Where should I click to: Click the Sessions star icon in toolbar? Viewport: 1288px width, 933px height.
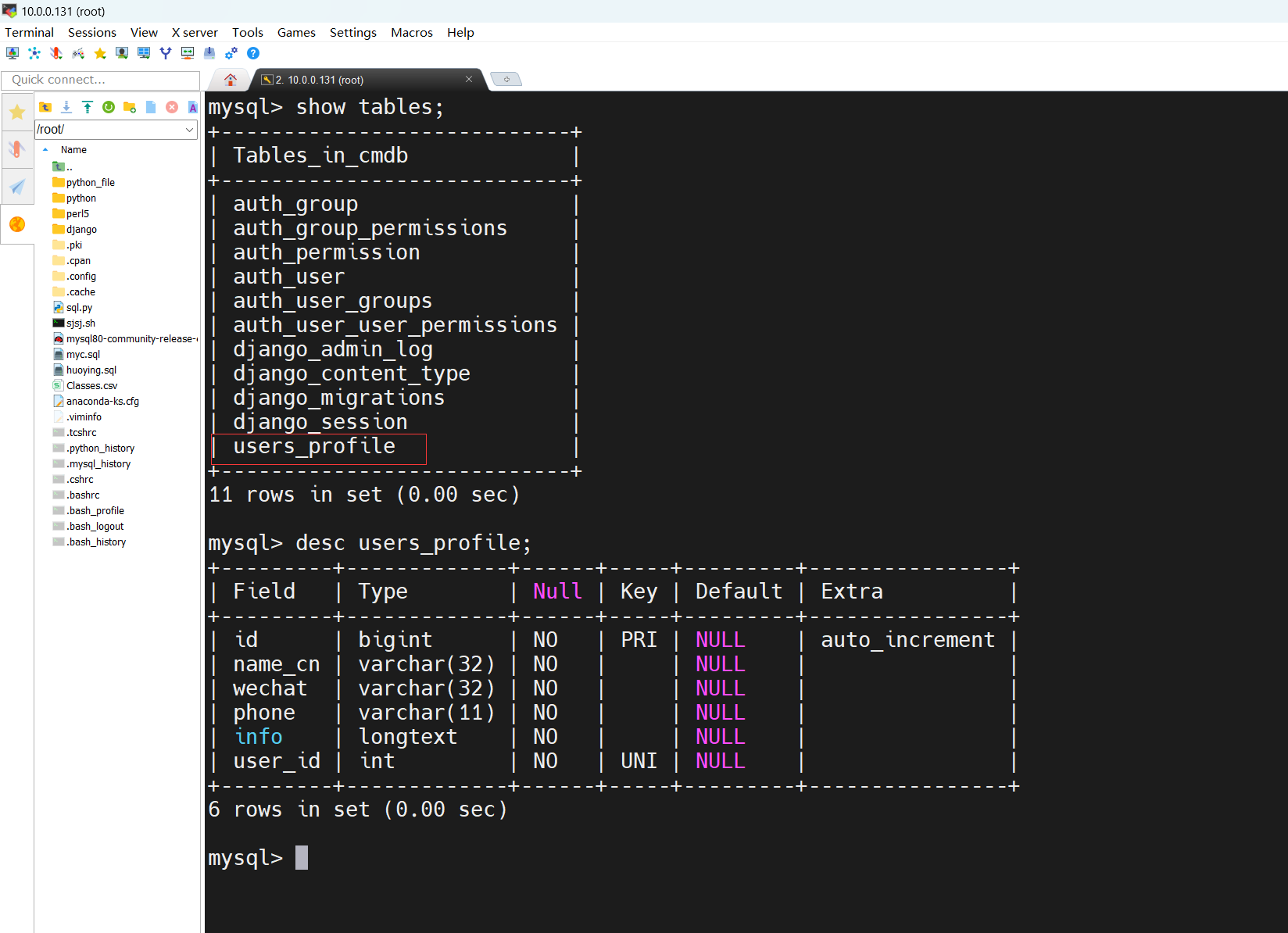coord(100,53)
